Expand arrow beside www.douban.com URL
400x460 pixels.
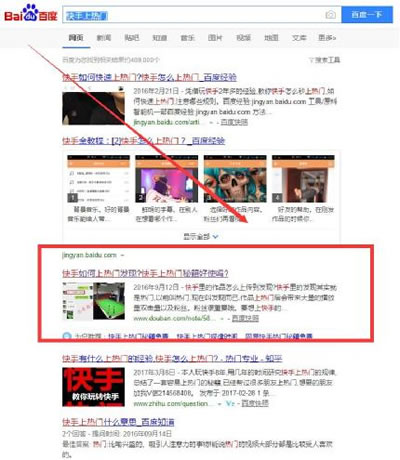pos(222,319)
